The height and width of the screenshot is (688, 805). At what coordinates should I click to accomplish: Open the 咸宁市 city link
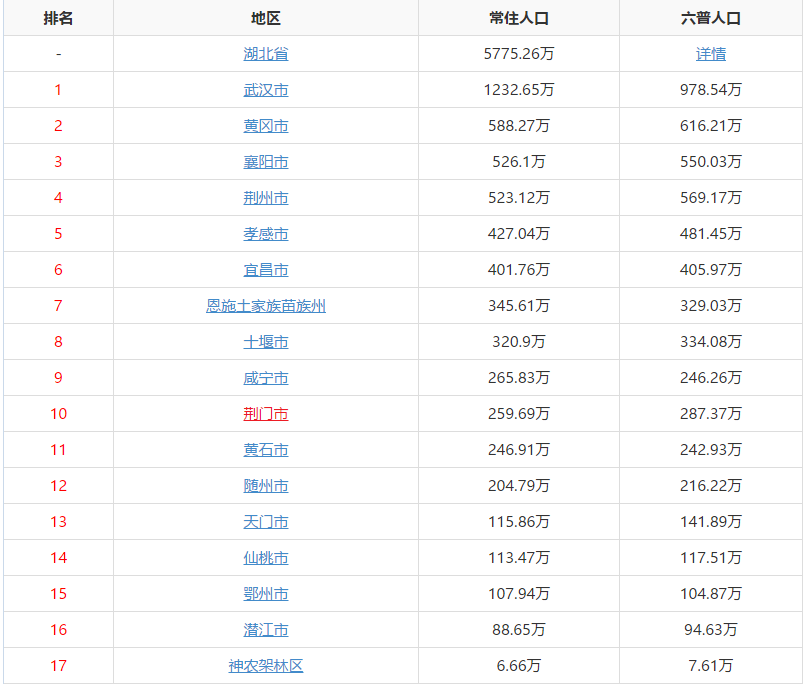264,377
